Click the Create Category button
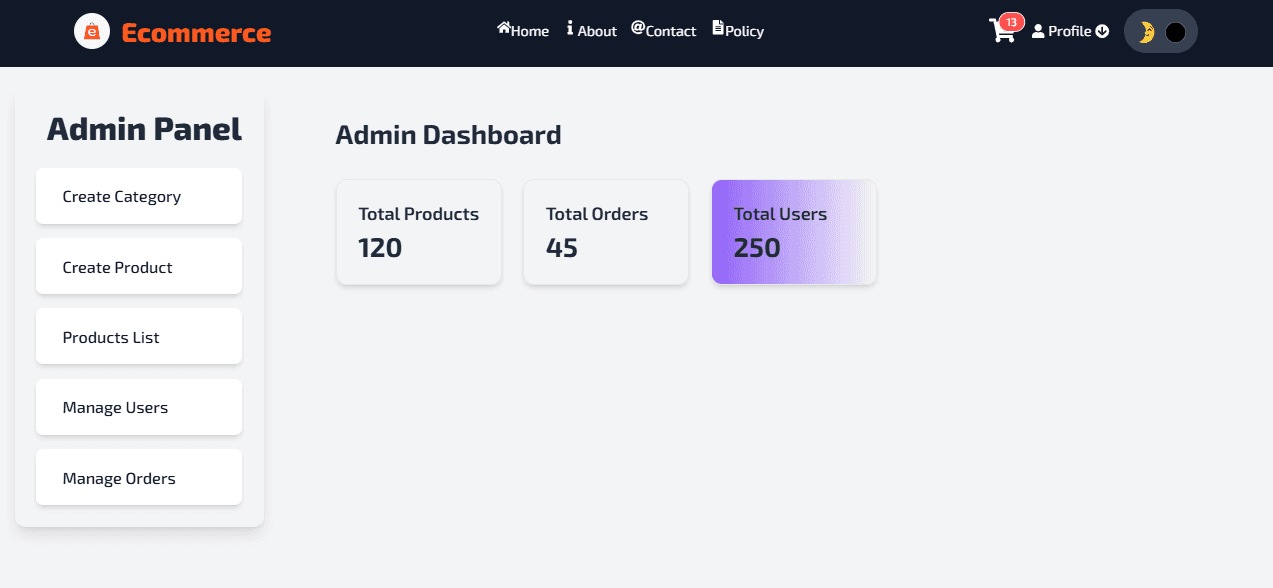The image size is (1273, 588). (138, 196)
